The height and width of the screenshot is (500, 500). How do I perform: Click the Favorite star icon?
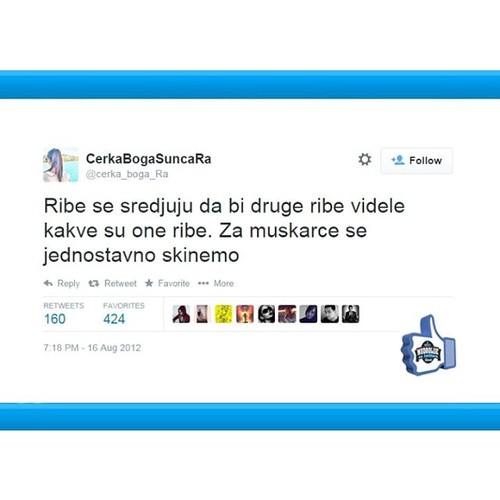point(149,283)
